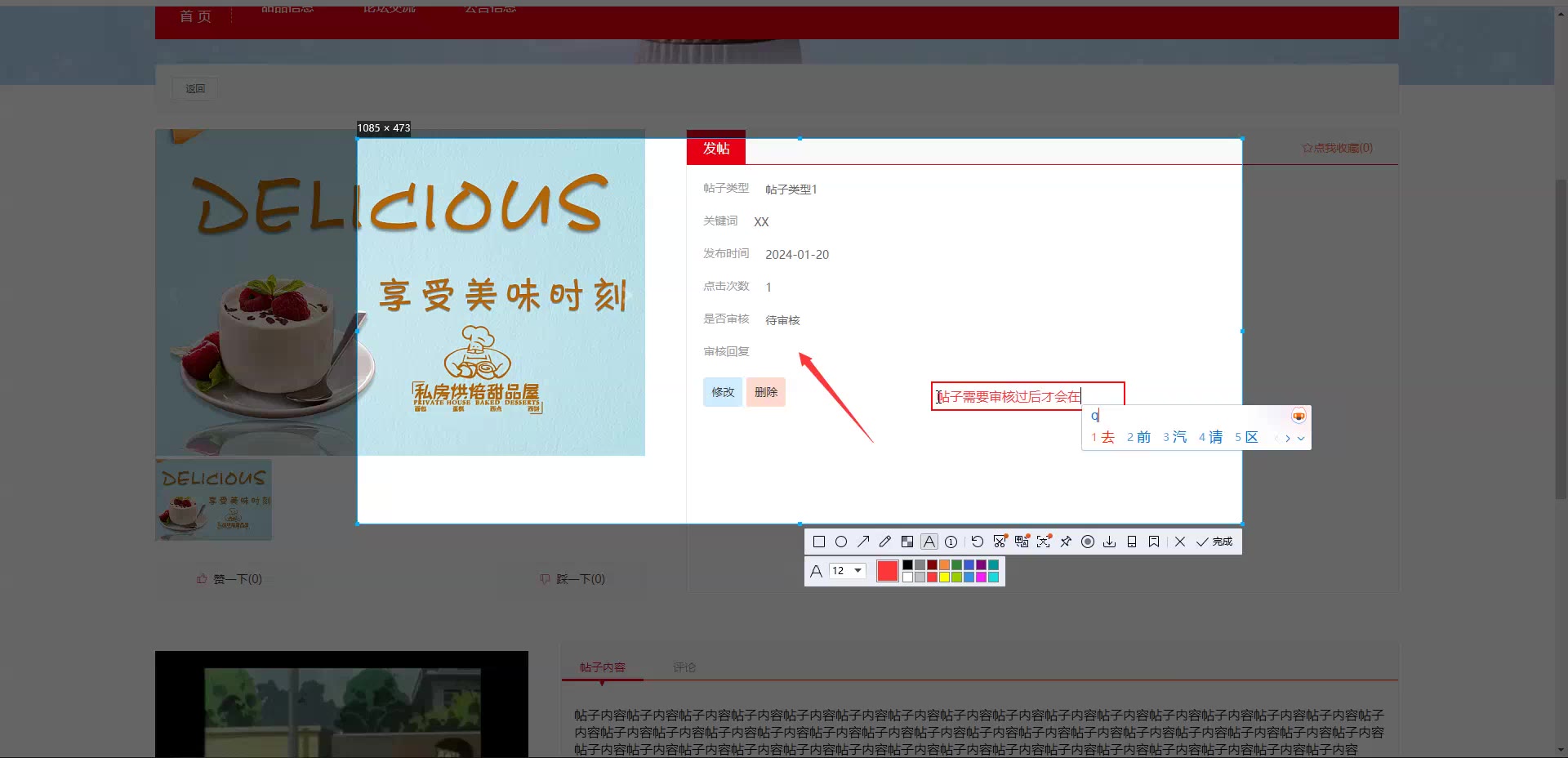The height and width of the screenshot is (758, 1568).
Task: Expand the IME candidate list
Action: 1301,439
